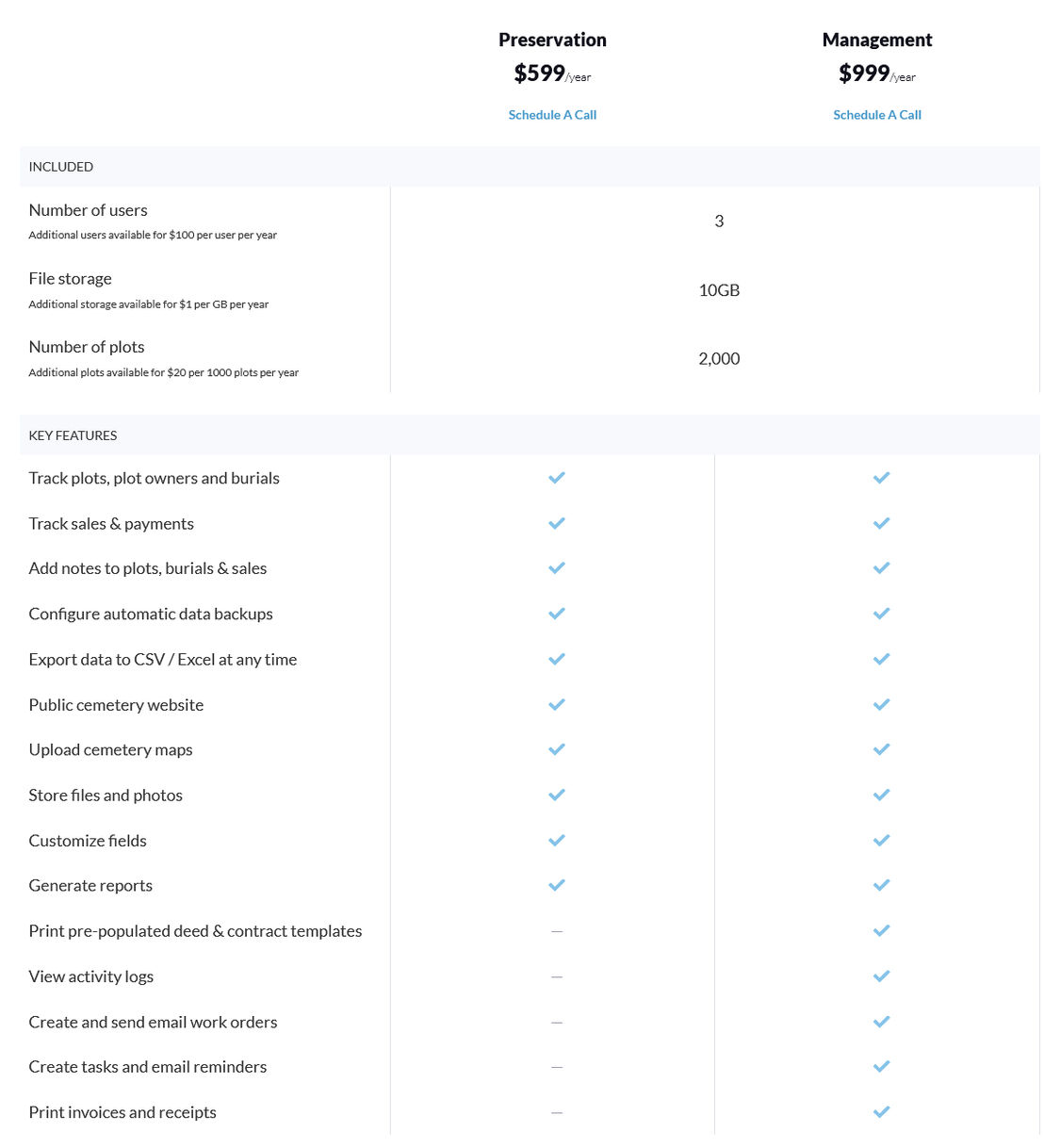Open Schedule A Call for the Management plan

click(876, 114)
